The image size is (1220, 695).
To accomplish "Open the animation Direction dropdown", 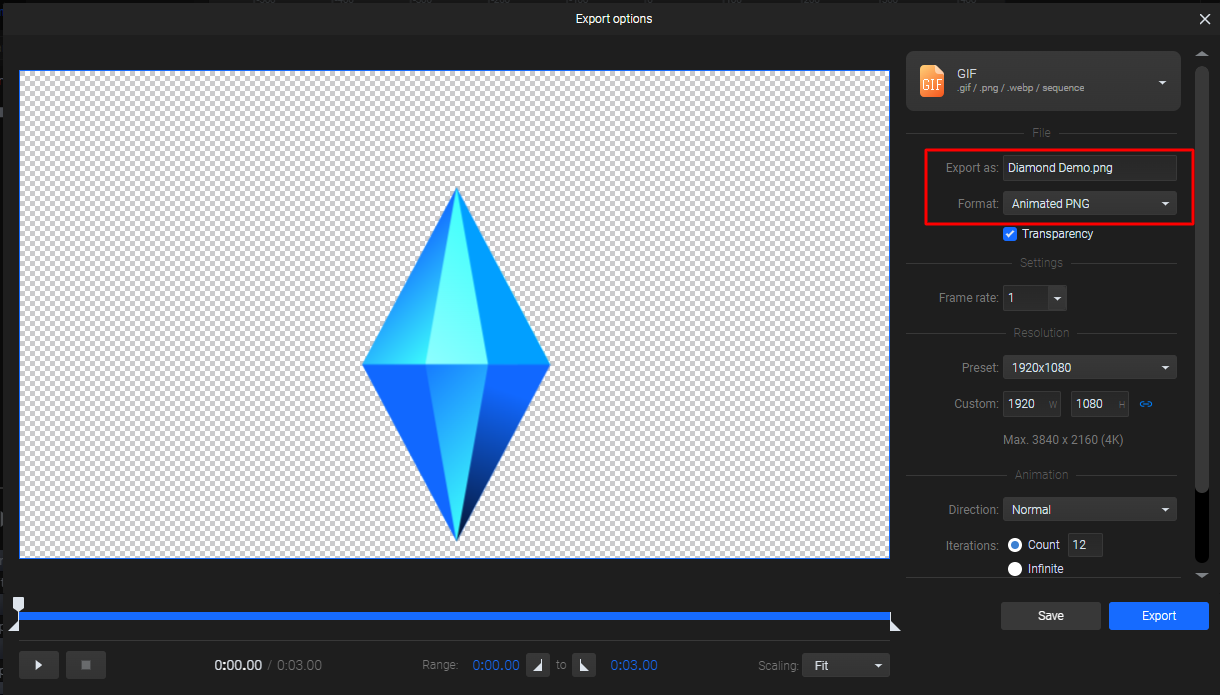I will click(1090, 510).
